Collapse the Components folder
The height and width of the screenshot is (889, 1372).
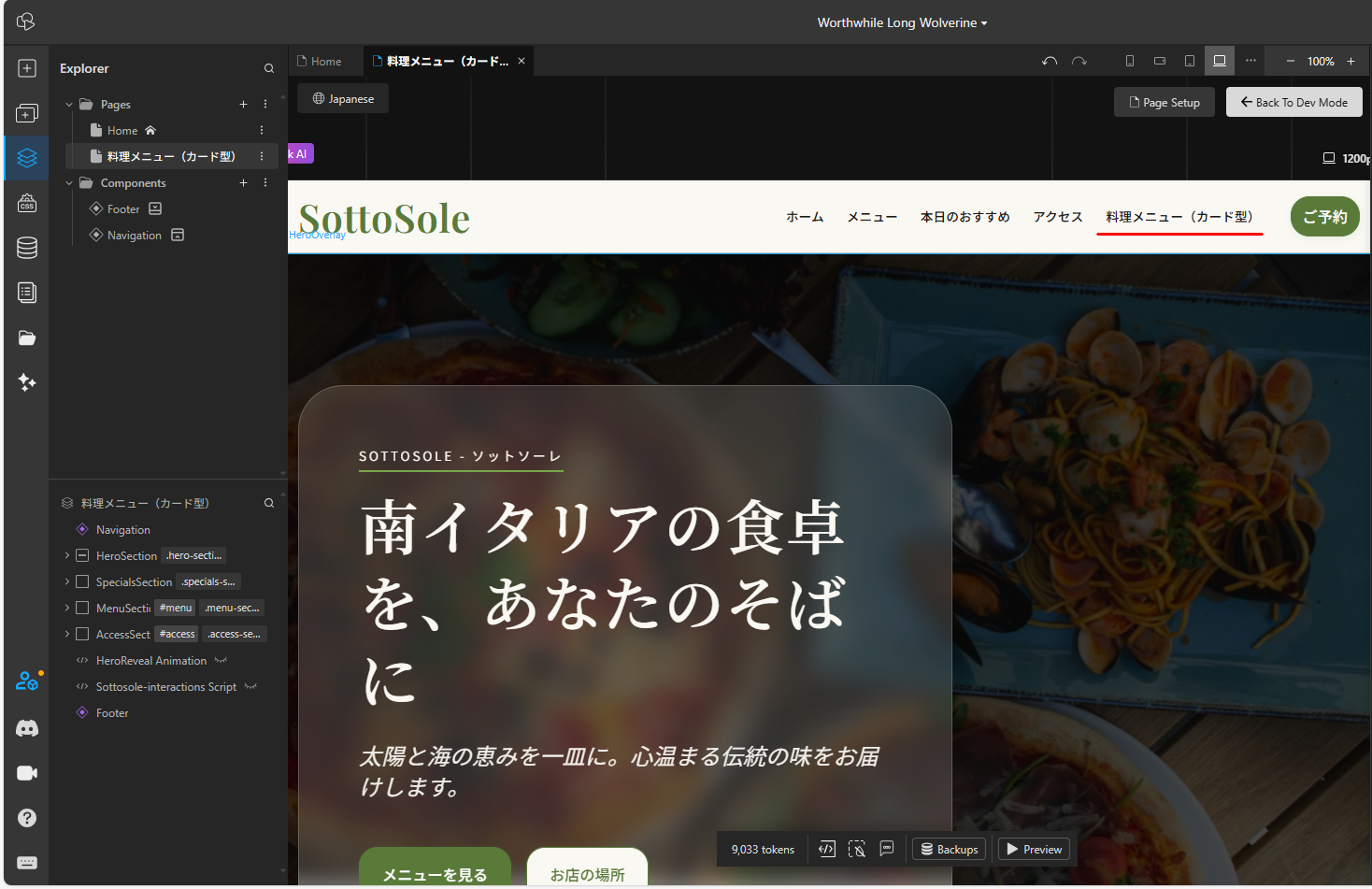(68, 182)
